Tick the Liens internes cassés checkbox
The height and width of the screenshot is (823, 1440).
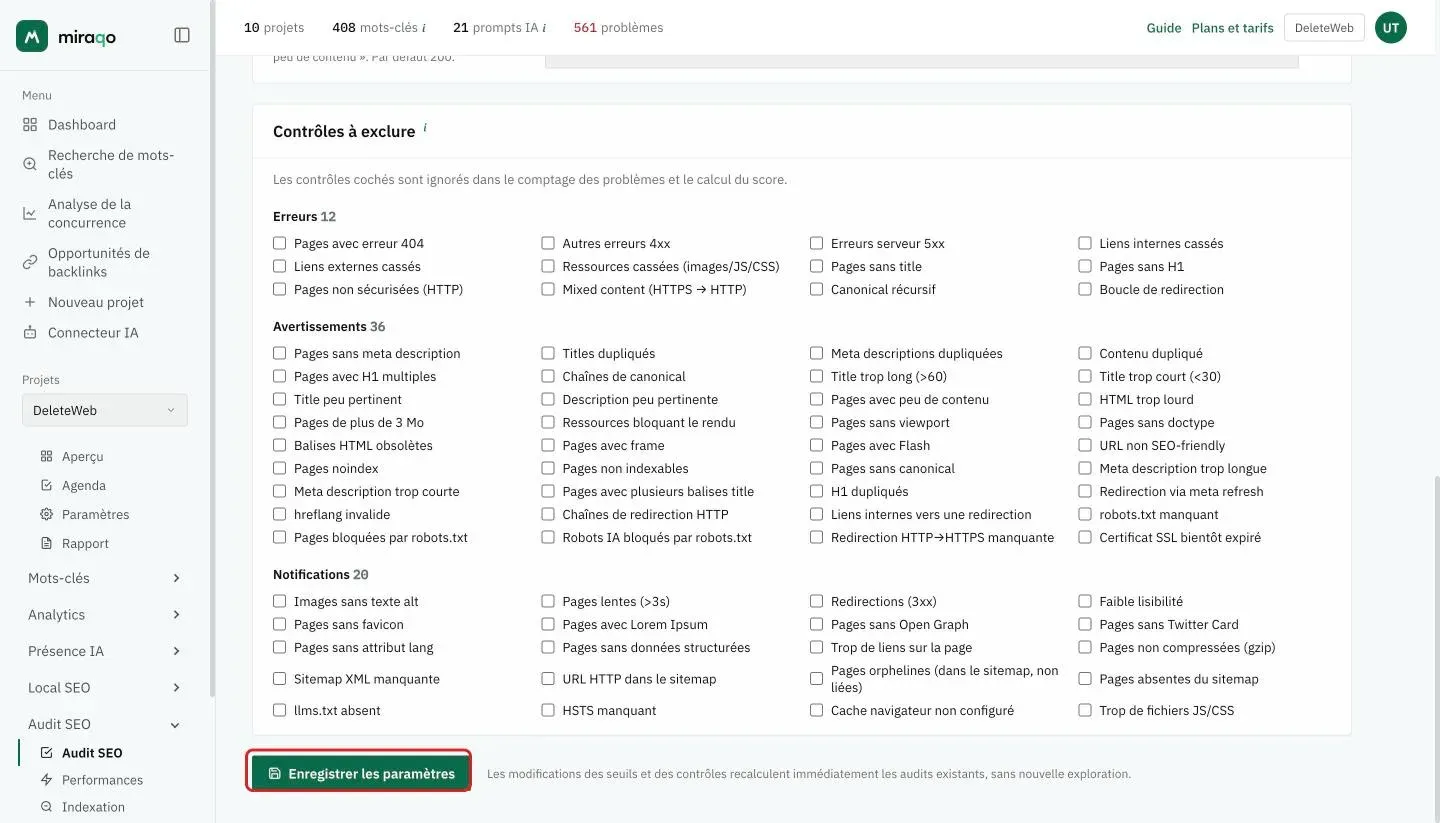(x=1085, y=243)
